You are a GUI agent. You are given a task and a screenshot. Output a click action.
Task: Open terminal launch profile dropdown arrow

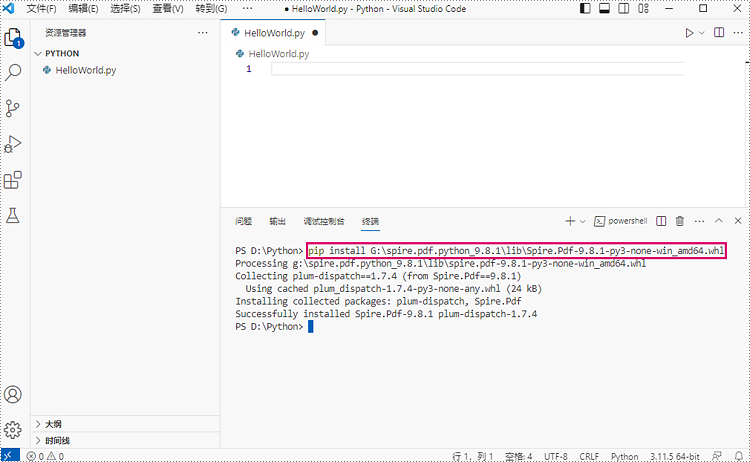point(583,221)
